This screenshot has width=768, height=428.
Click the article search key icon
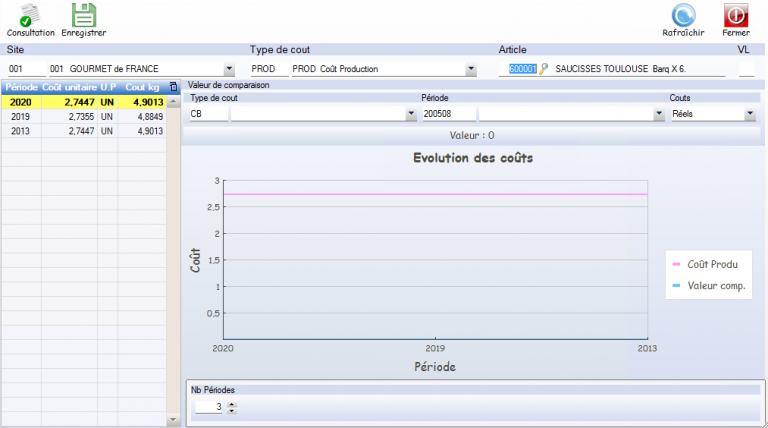click(544, 69)
